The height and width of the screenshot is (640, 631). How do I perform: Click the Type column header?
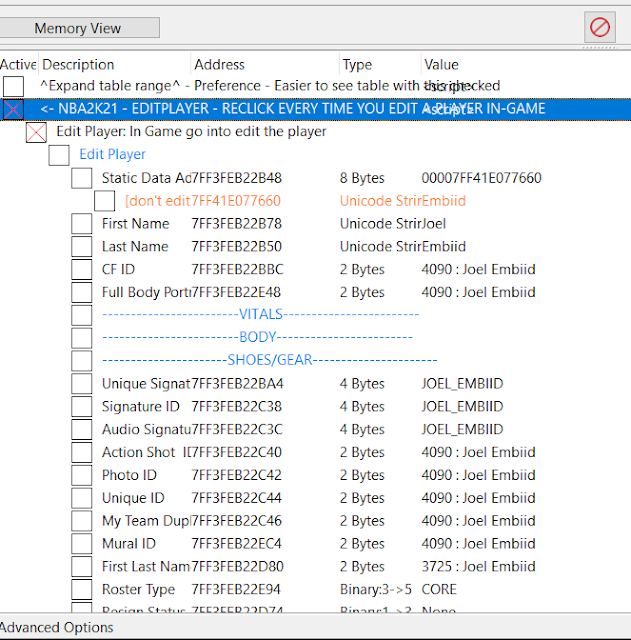coord(357,64)
